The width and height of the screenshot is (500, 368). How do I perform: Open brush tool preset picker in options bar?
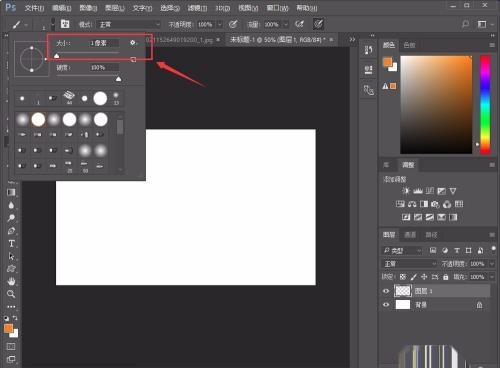(20, 24)
